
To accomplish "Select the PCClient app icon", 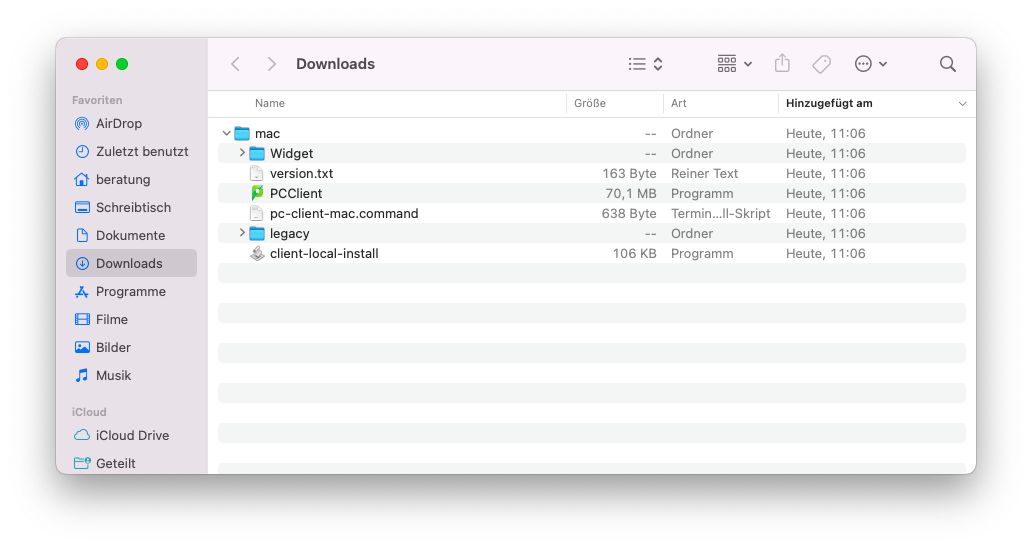I will point(257,193).
